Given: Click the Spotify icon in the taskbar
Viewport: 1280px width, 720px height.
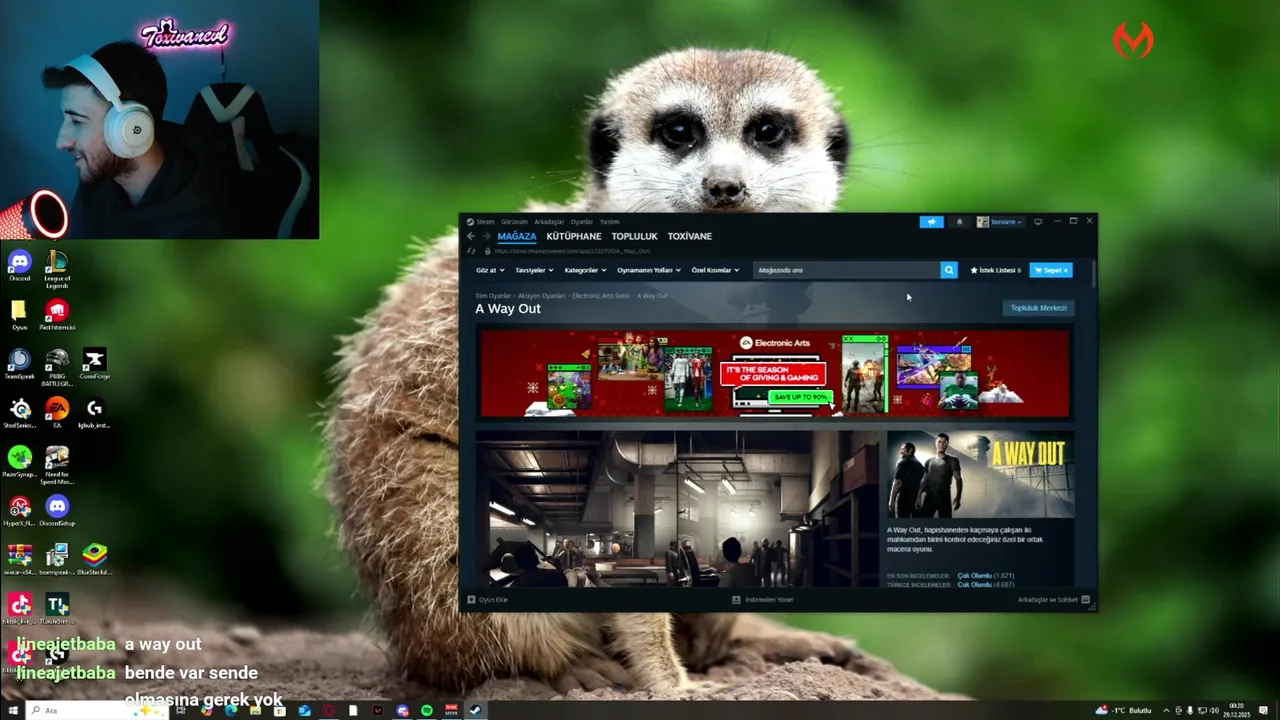Looking at the screenshot, I should click(x=427, y=710).
